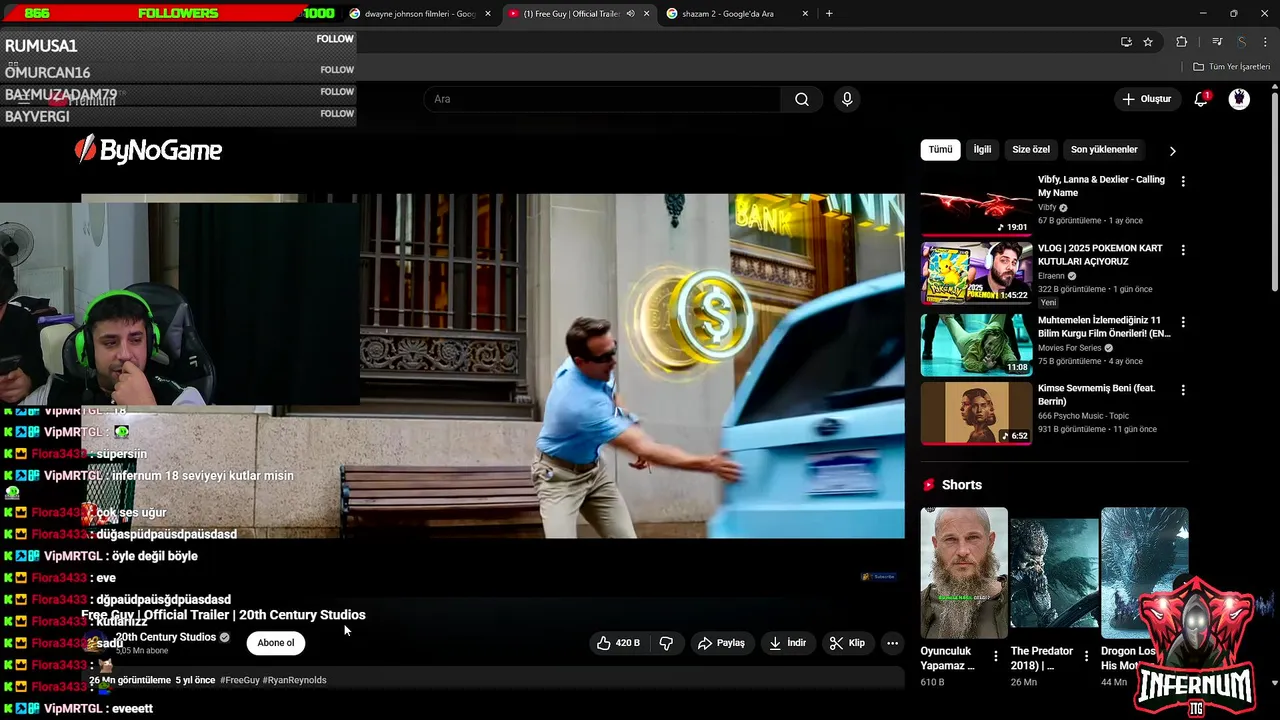Open The Predator 2018 short thumbnail
The width and height of the screenshot is (1280, 720).
1054,573
